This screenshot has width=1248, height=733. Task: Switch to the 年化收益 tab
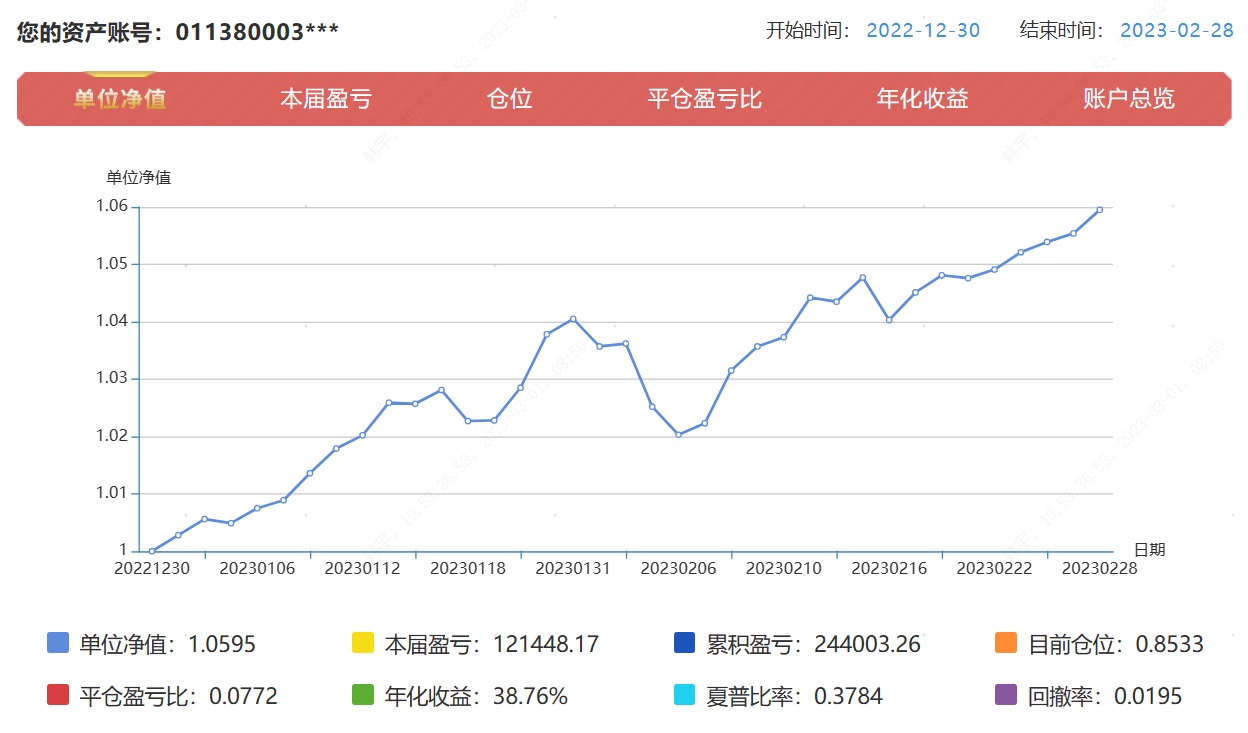click(922, 99)
